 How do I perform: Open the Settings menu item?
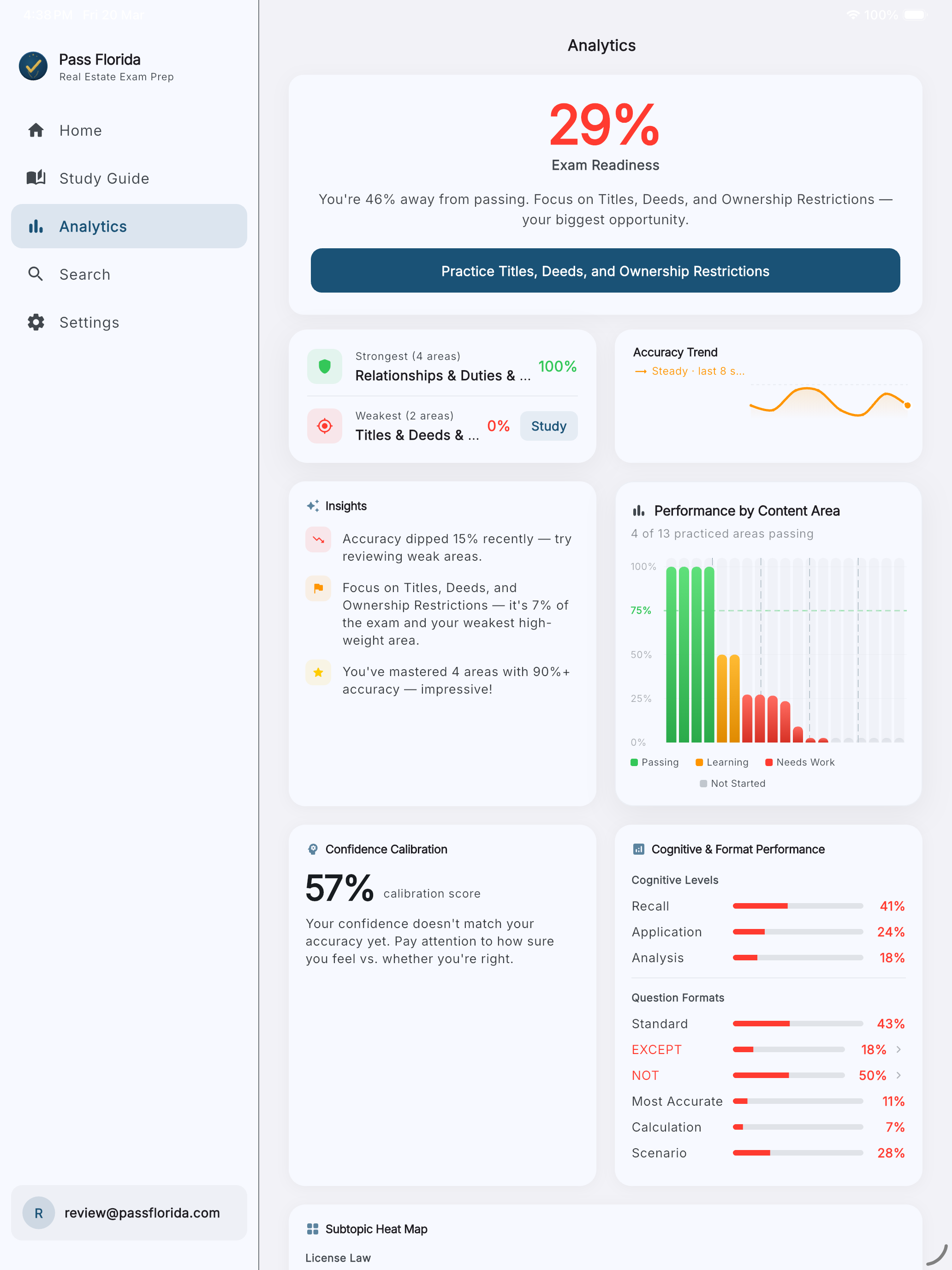pos(129,322)
